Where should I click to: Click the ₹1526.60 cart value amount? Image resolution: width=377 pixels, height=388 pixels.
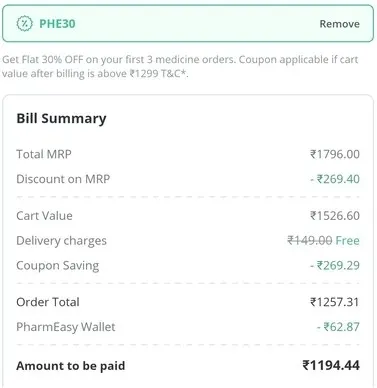335,216
